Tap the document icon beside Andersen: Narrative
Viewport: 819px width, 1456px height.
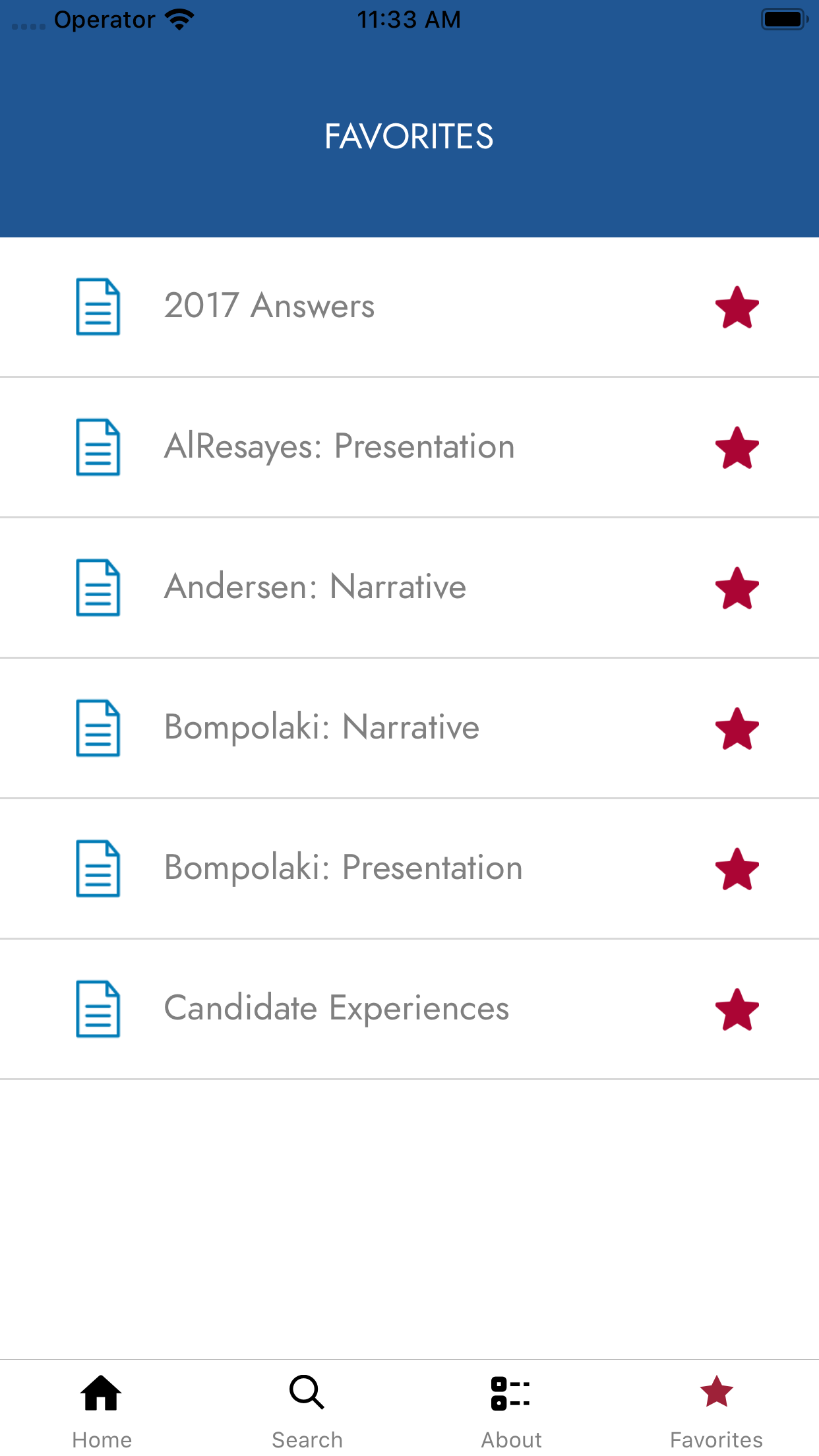[98, 588]
